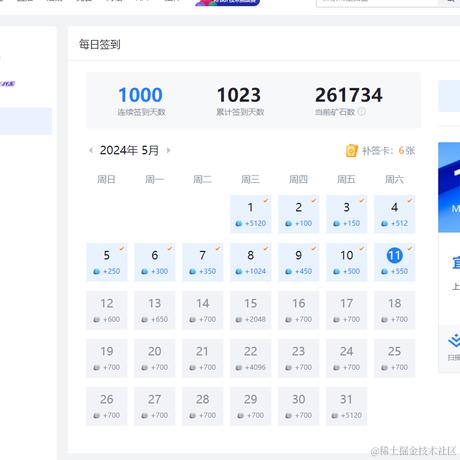This screenshot has width=460, height=460.
Task: Select May 19 calendar cell
Action: click(x=107, y=358)
